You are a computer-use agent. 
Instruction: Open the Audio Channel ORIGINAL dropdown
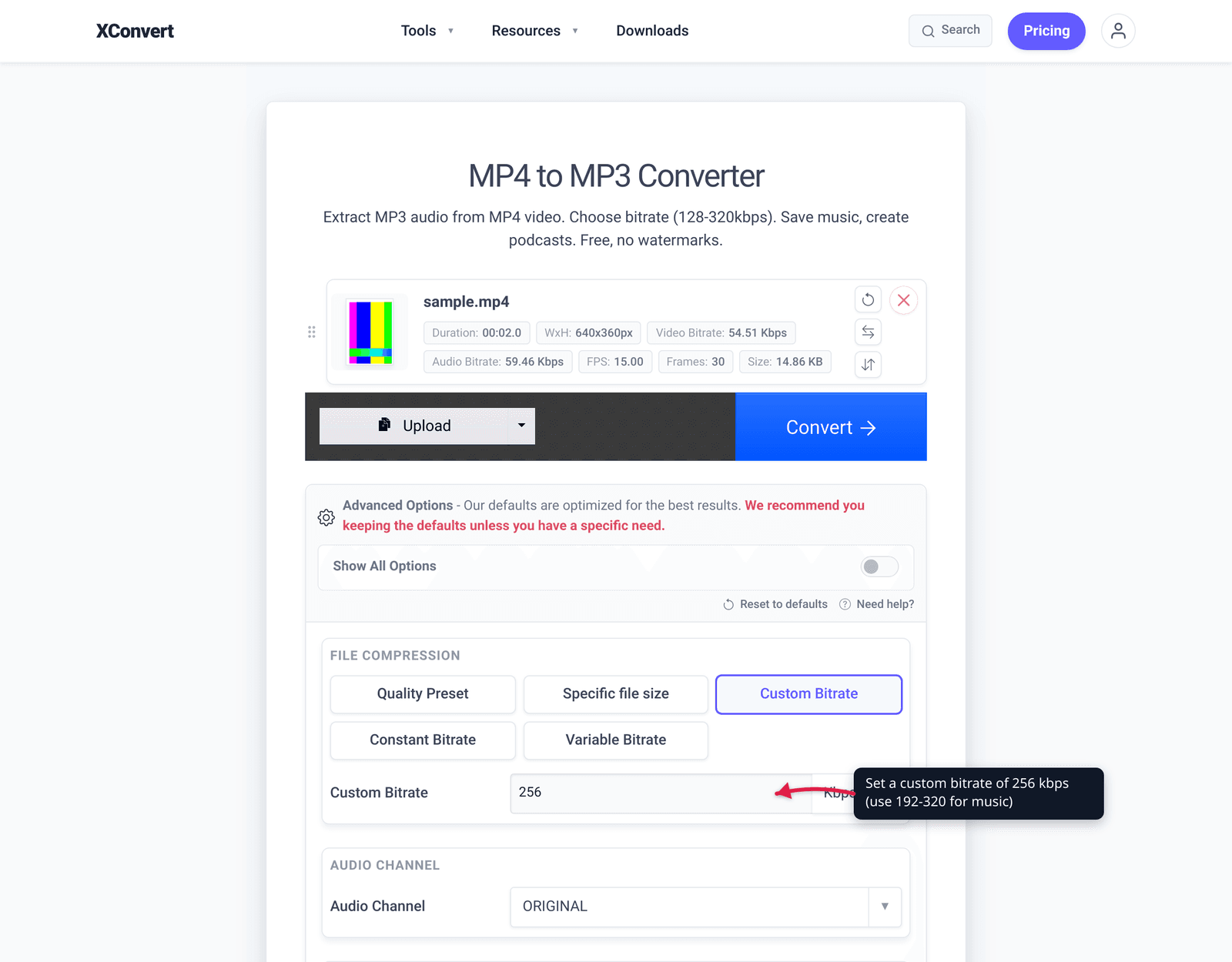705,907
